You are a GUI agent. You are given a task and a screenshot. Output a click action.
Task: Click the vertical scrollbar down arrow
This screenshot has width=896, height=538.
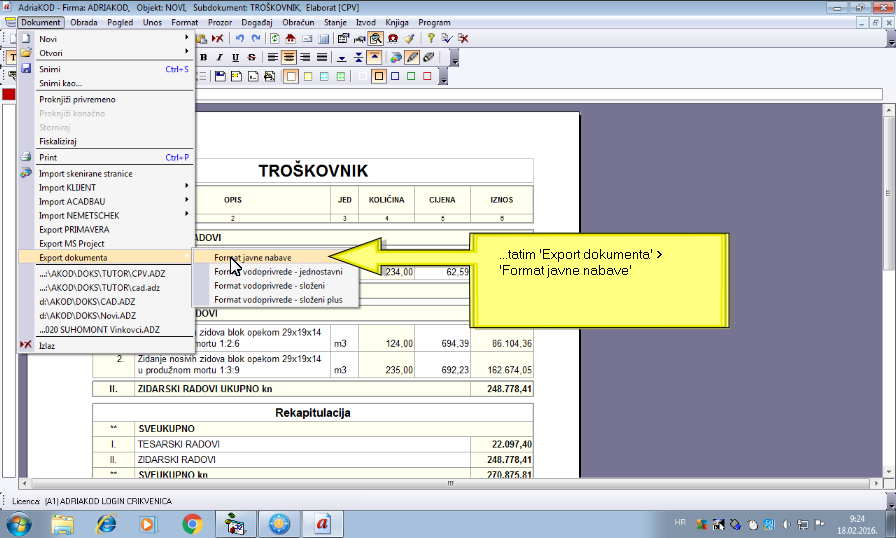pos(889,472)
